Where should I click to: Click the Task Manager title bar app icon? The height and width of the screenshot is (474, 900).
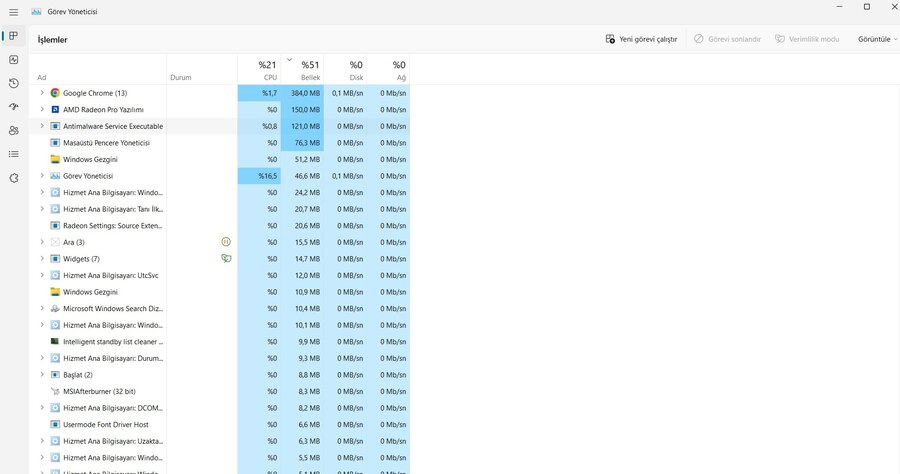[36, 11]
